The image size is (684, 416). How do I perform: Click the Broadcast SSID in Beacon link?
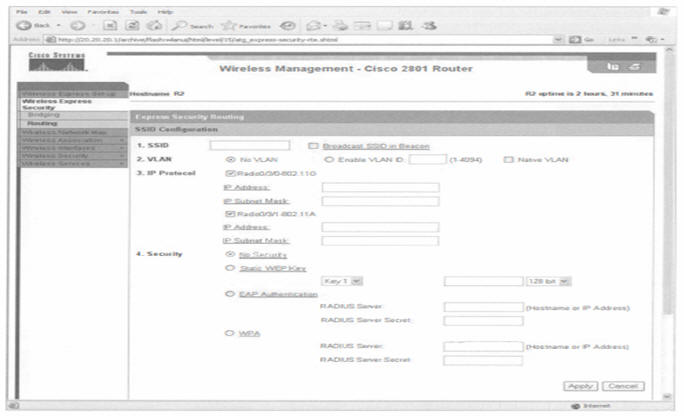tap(376, 146)
